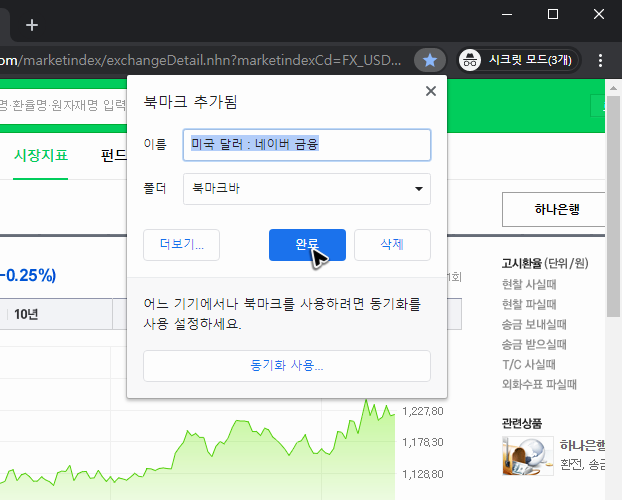Click 외화수표 파실때 link
Viewport: 622px width, 500px height.
tap(539, 384)
